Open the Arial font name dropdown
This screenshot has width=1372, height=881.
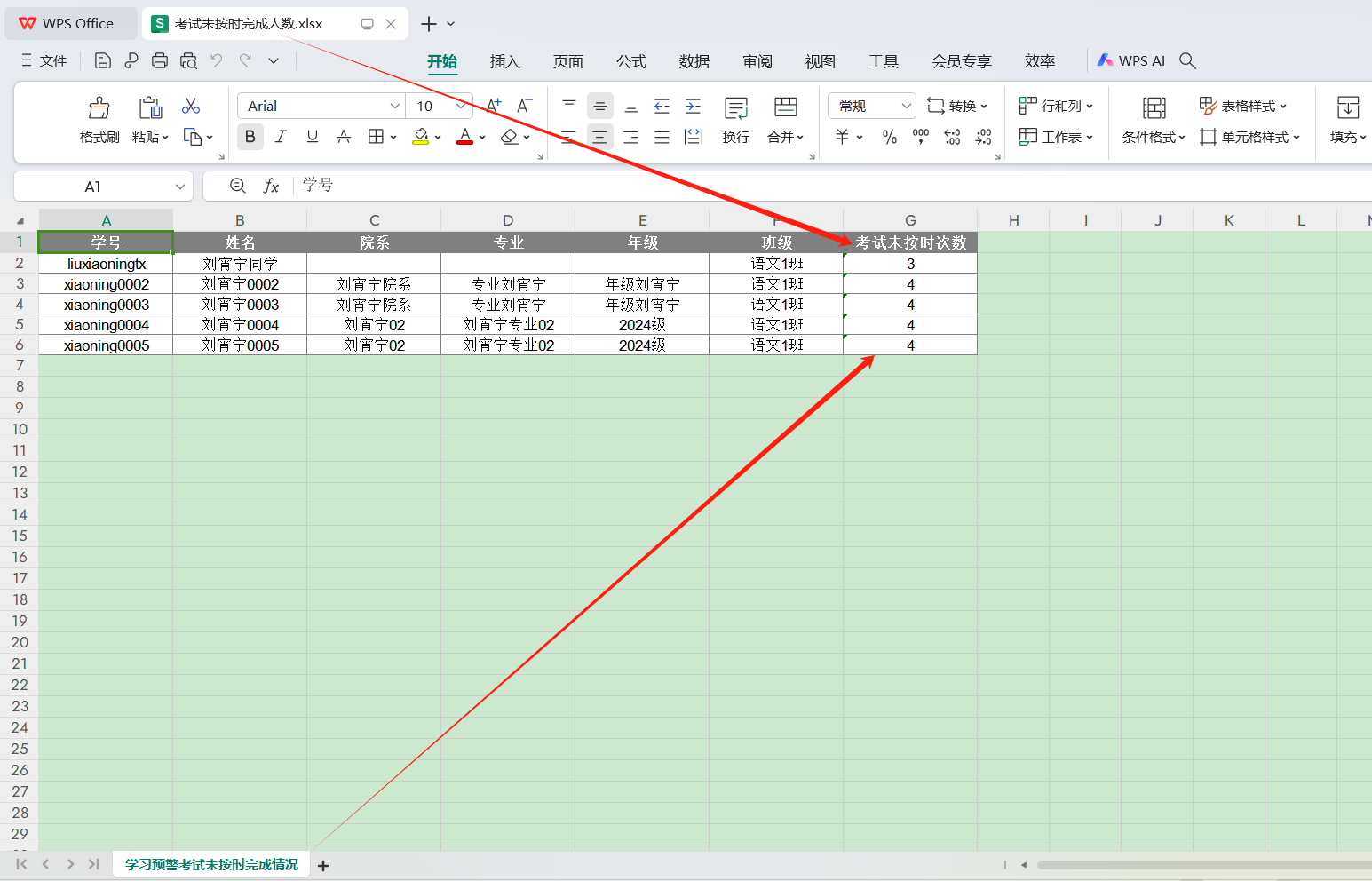(x=395, y=106)
